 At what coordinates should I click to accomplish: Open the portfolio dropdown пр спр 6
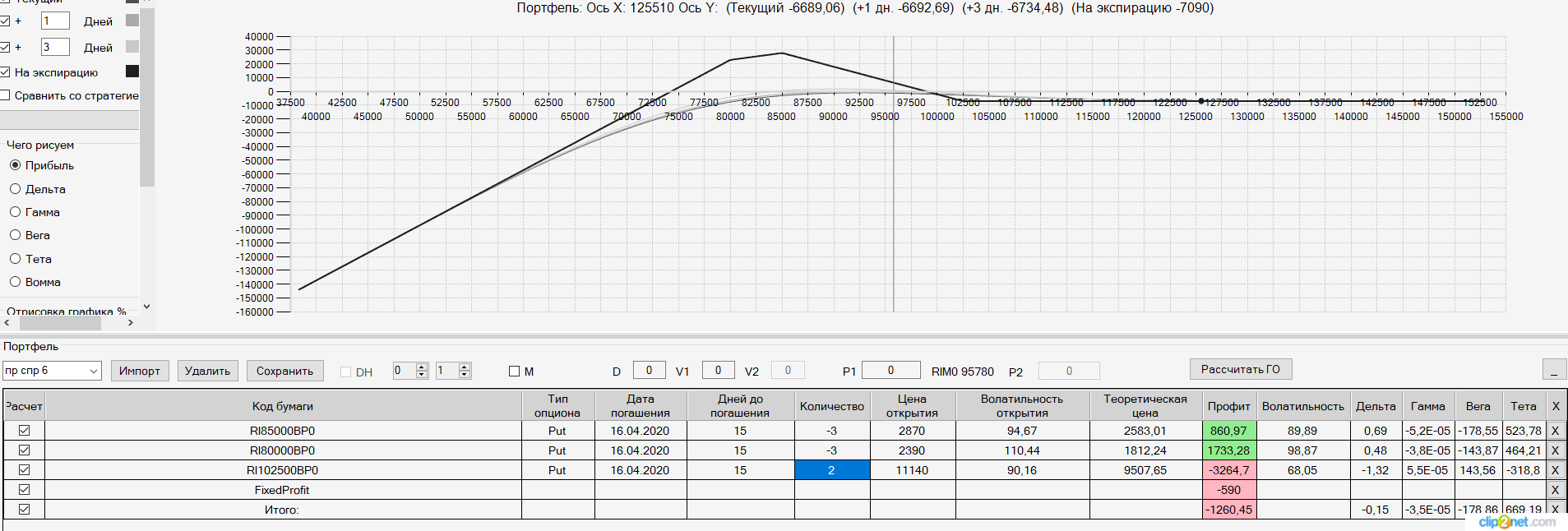tap(52, 371)
